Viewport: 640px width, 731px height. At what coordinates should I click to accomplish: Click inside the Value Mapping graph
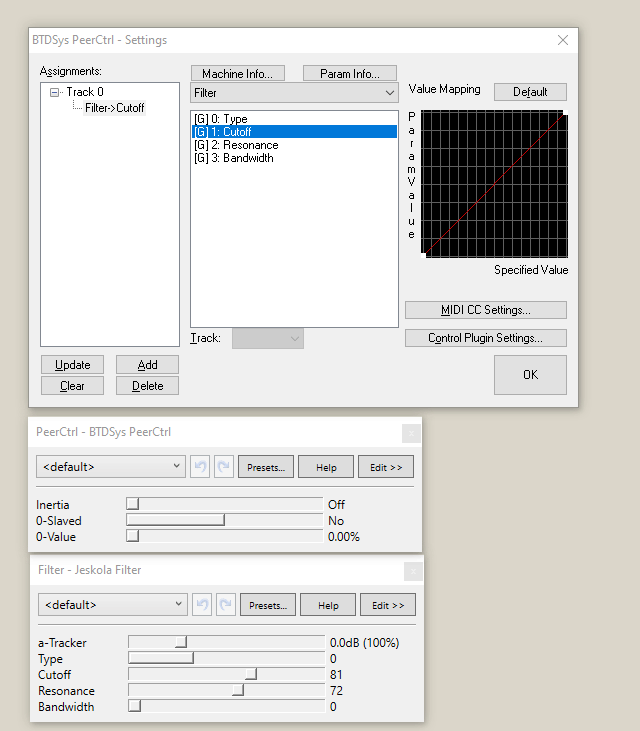(494, 184)
